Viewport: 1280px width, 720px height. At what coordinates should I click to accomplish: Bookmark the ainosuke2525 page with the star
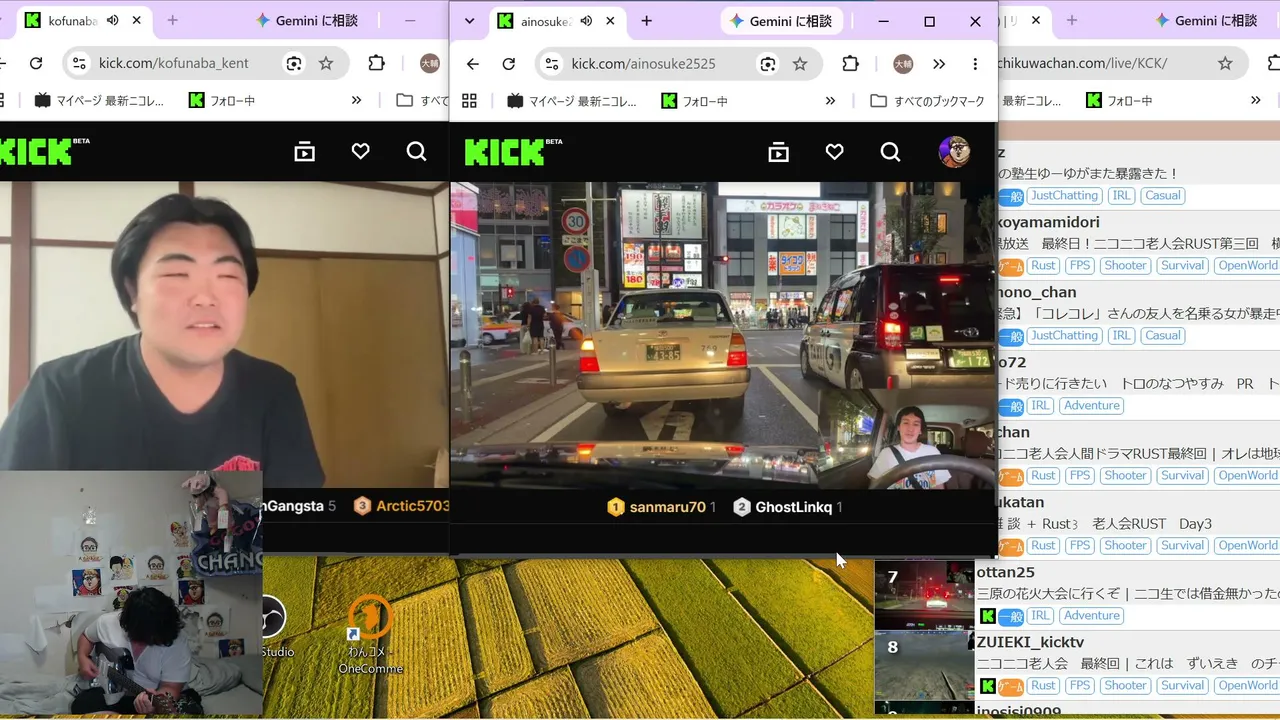point(800,64)
